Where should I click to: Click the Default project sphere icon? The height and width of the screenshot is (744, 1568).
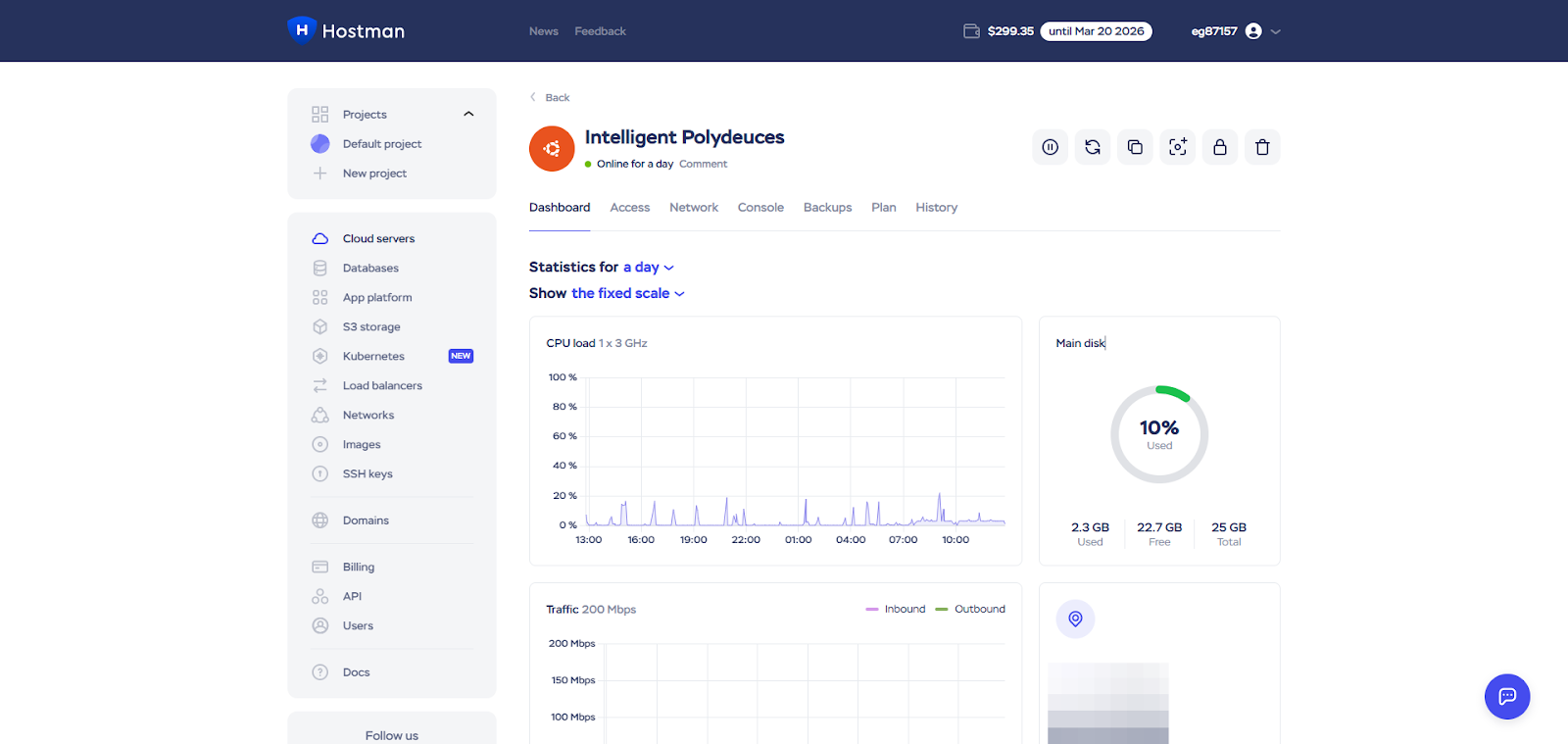tap(319, 144)
